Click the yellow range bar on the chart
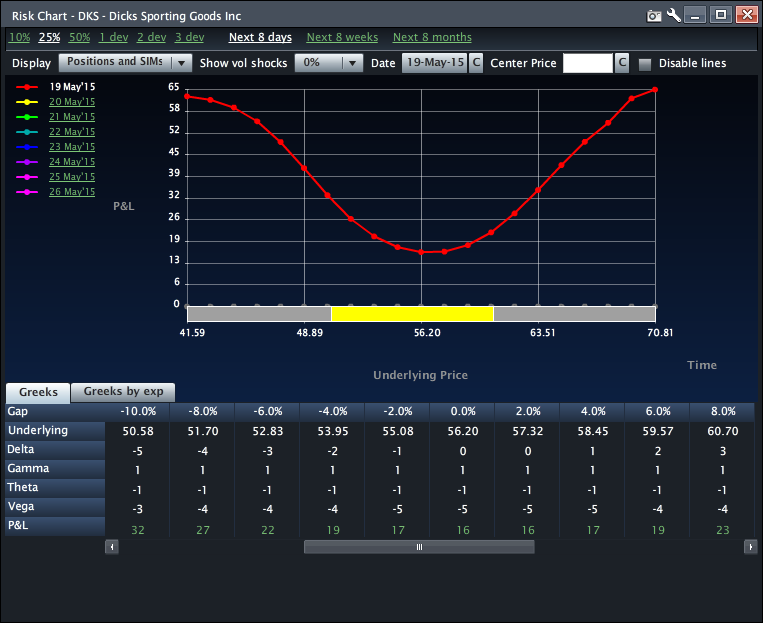Image resolution: width=763 pixels, height=623 pixels. click(412, 314)
